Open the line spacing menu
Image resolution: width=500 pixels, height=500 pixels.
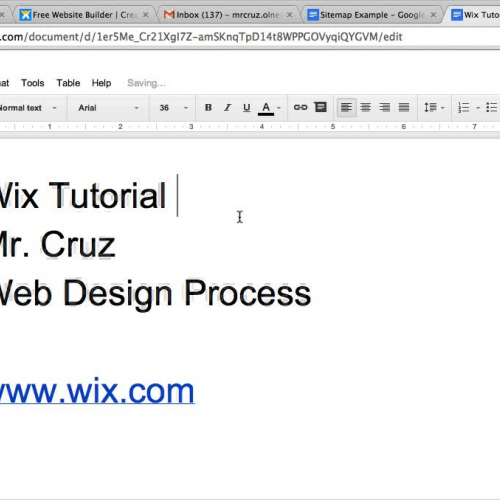tap(434, 107)
